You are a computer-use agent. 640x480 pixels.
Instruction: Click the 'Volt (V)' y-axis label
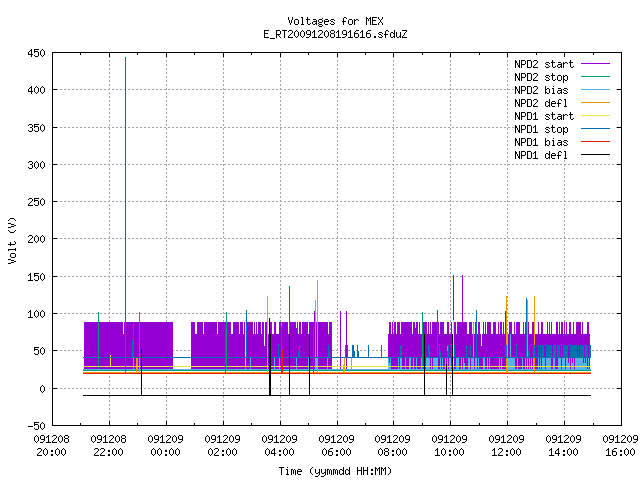coord(12,240)
